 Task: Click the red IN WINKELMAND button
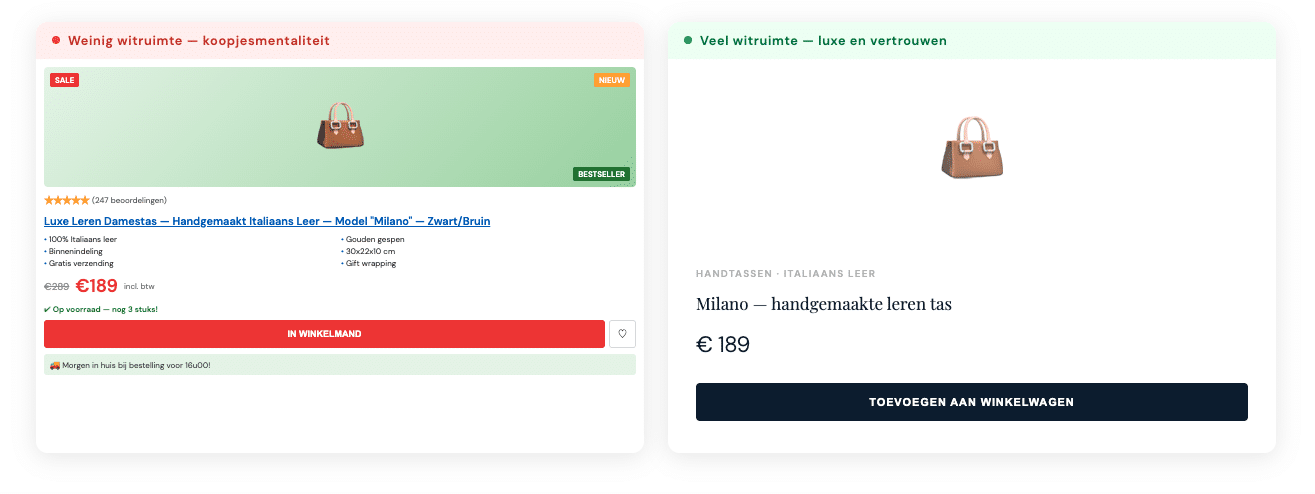click(x=324, y=334)
